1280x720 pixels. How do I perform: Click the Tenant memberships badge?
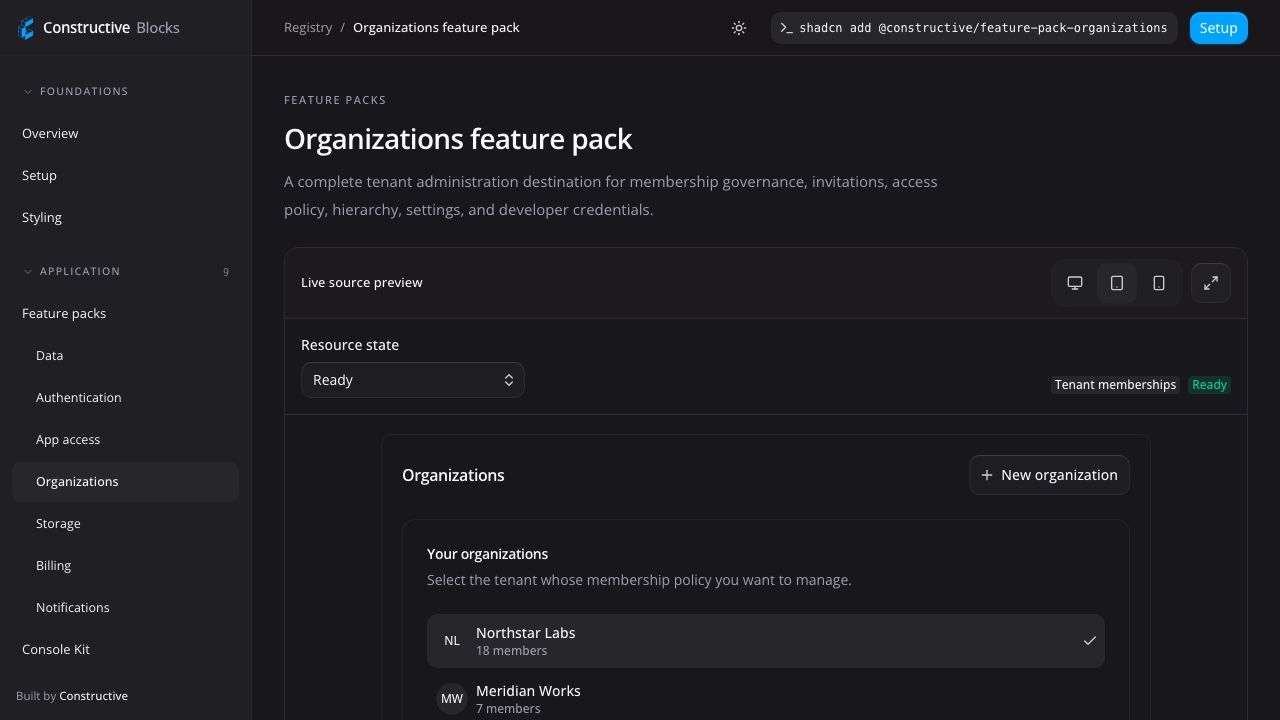1115,385
